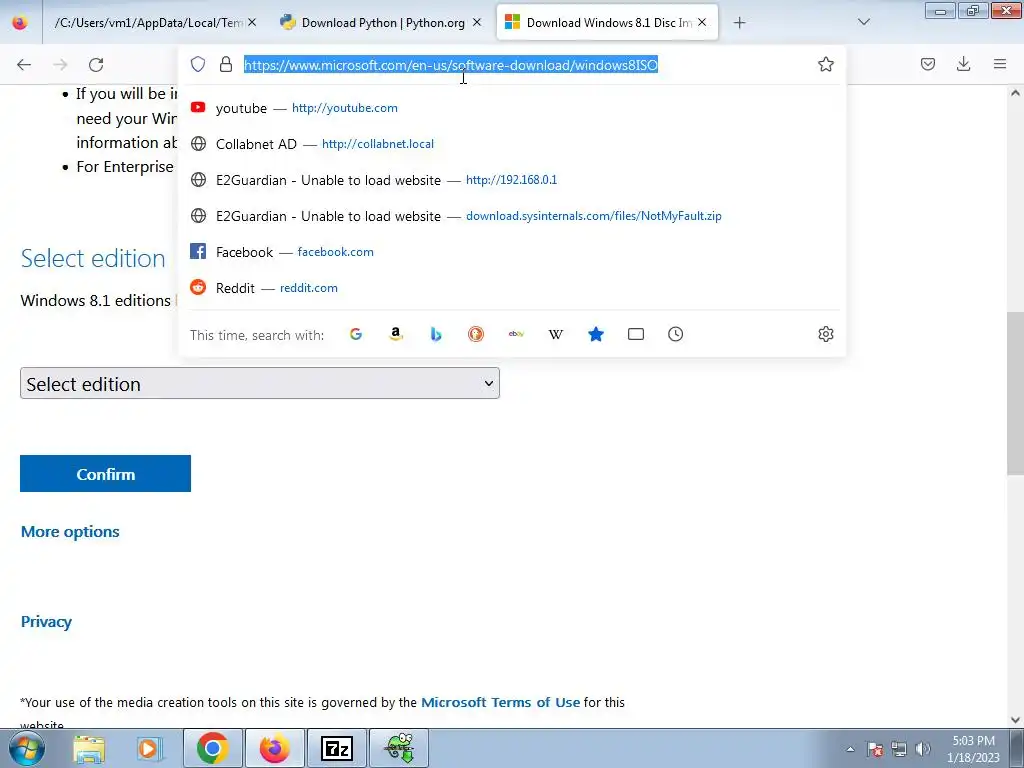Open the Firefox hamburger menu
The image size is (1024, 768).
[1000, 64]
